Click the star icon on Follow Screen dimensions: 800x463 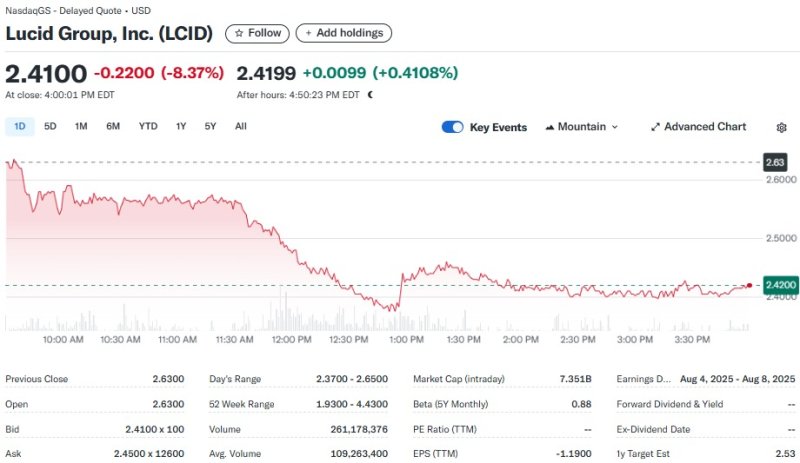[238, 33]
